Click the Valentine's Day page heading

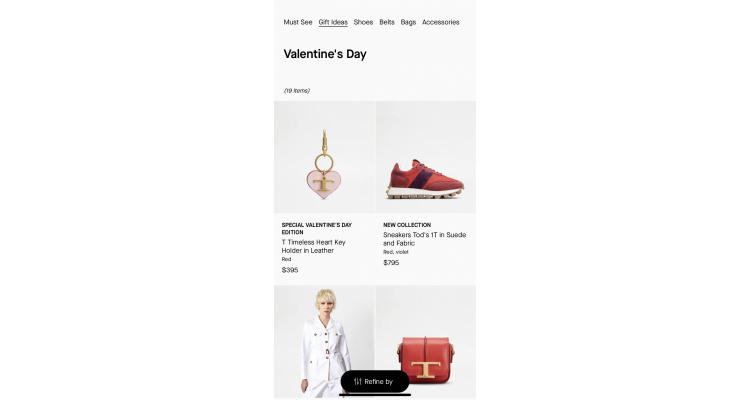pos(325,54)
